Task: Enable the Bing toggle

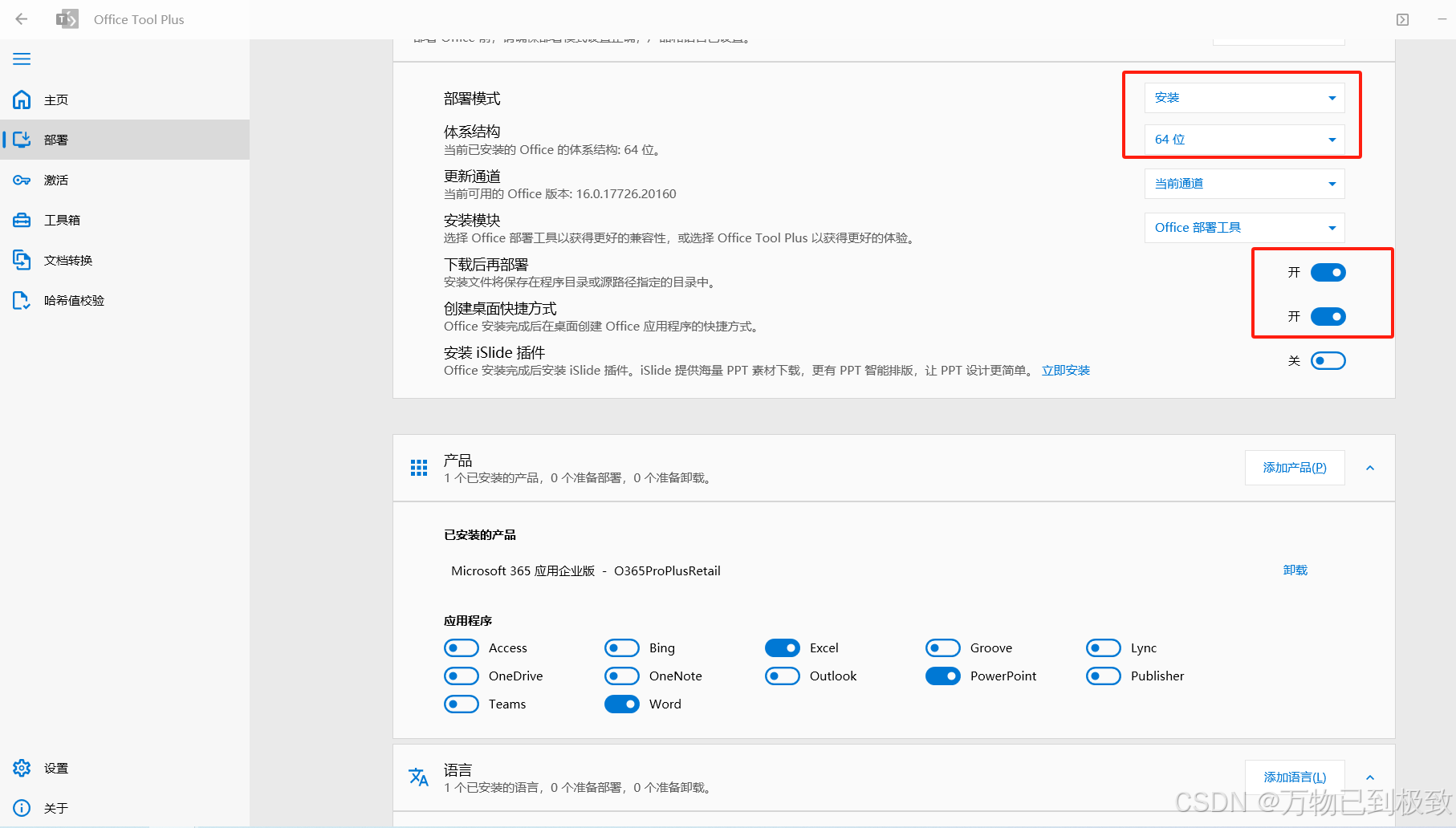Action: coord(622,647)
